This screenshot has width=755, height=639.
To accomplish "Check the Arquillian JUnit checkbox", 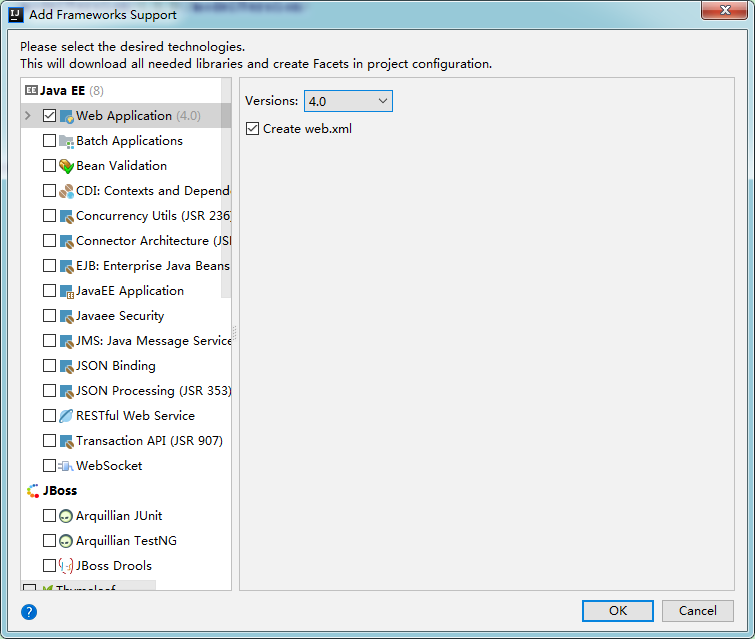I will coord(49,516).
